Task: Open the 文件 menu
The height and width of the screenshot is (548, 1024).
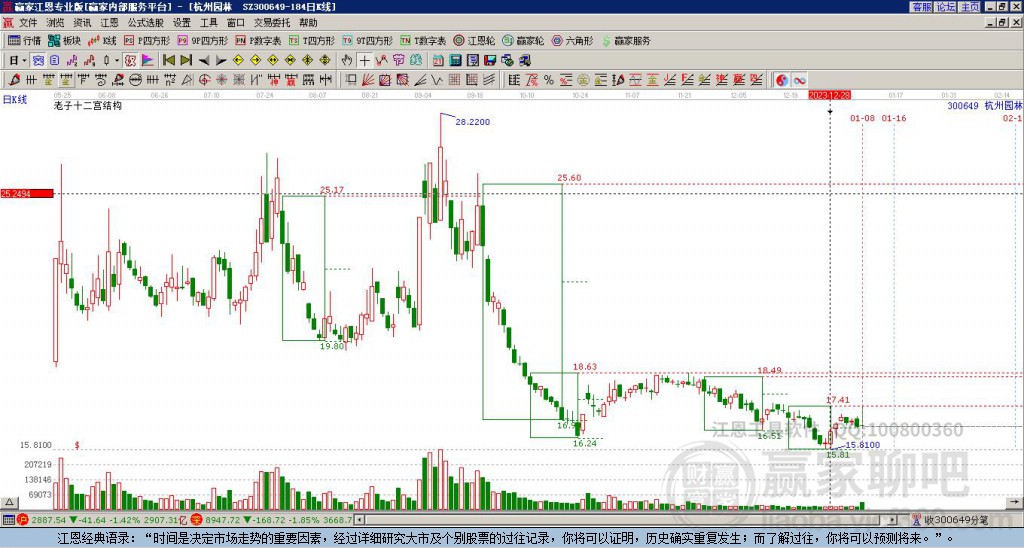Action: [x=28, y=23]
